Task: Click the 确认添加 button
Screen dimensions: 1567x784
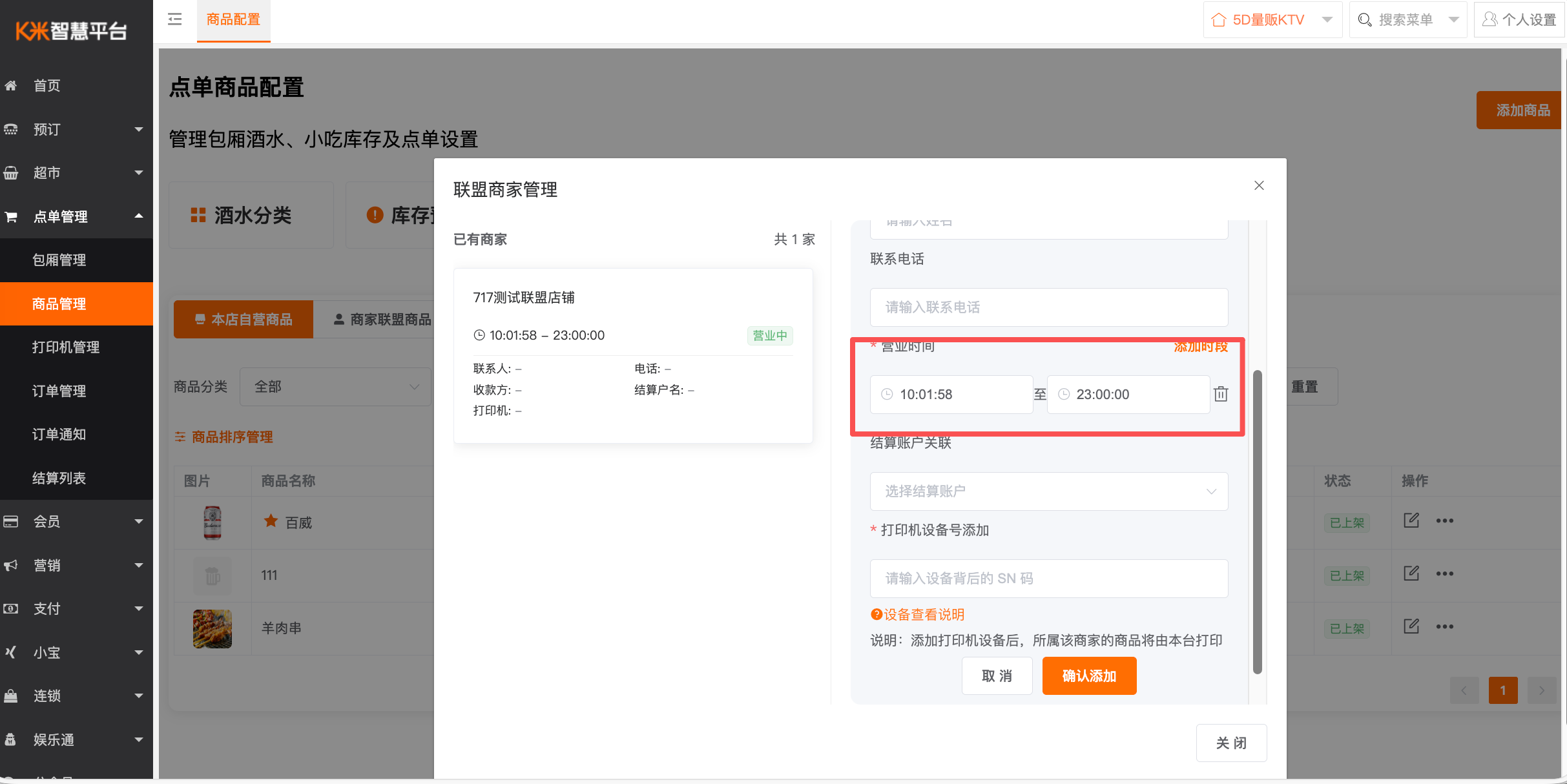Action: pos(1089,676)
